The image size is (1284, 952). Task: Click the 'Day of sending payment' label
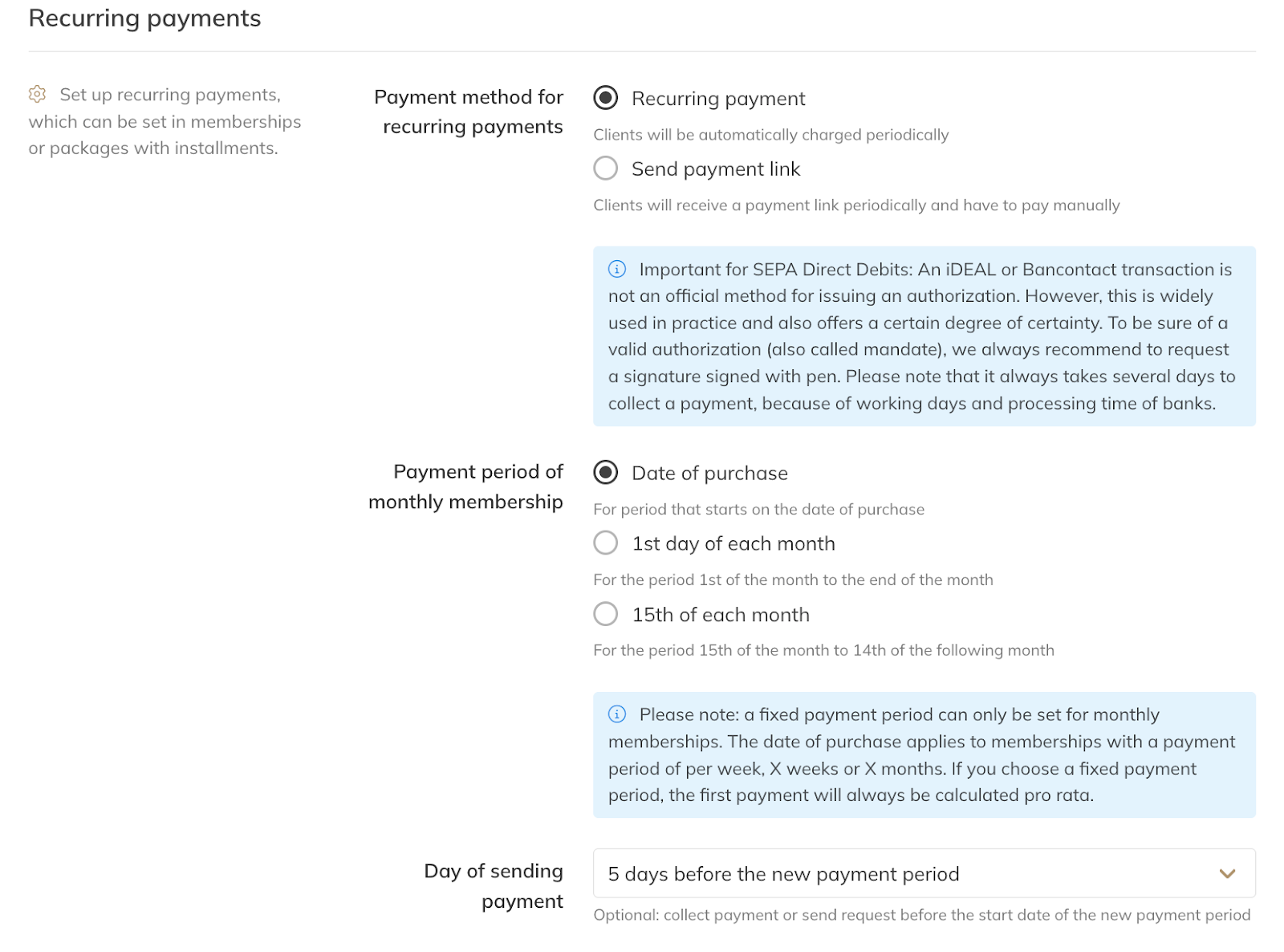pos(494,886)
